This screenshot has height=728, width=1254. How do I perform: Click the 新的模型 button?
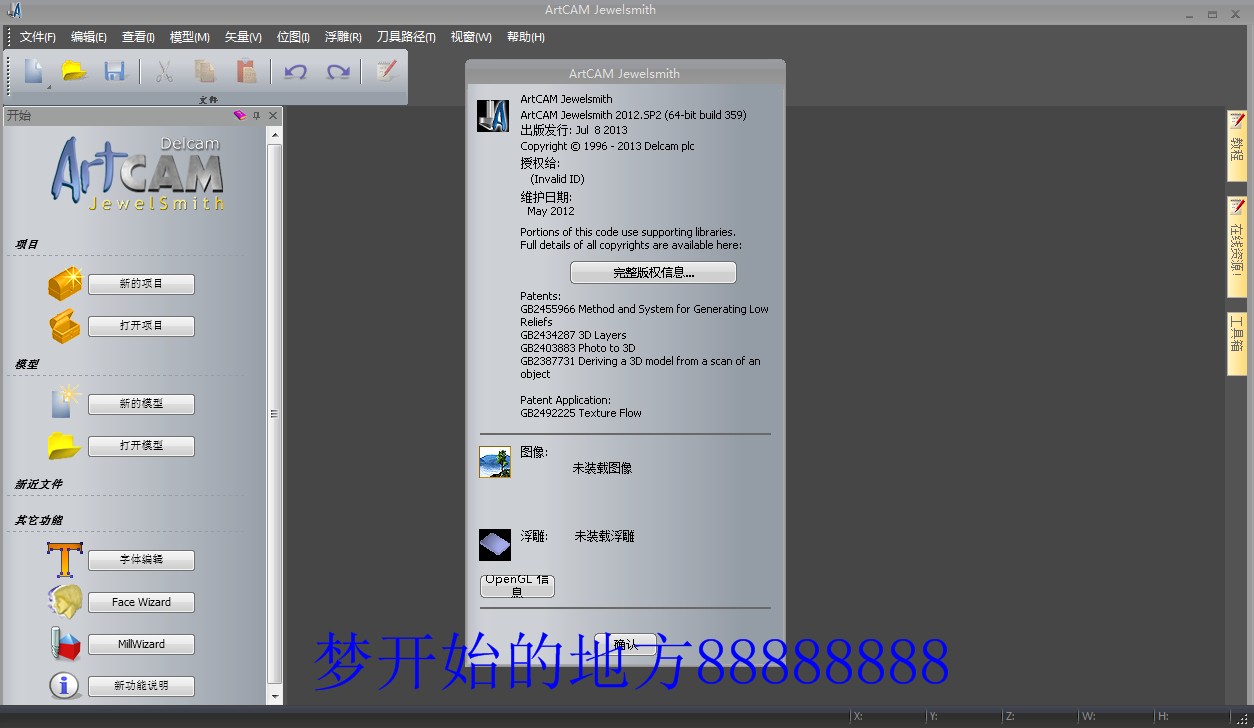coord(141,404)
